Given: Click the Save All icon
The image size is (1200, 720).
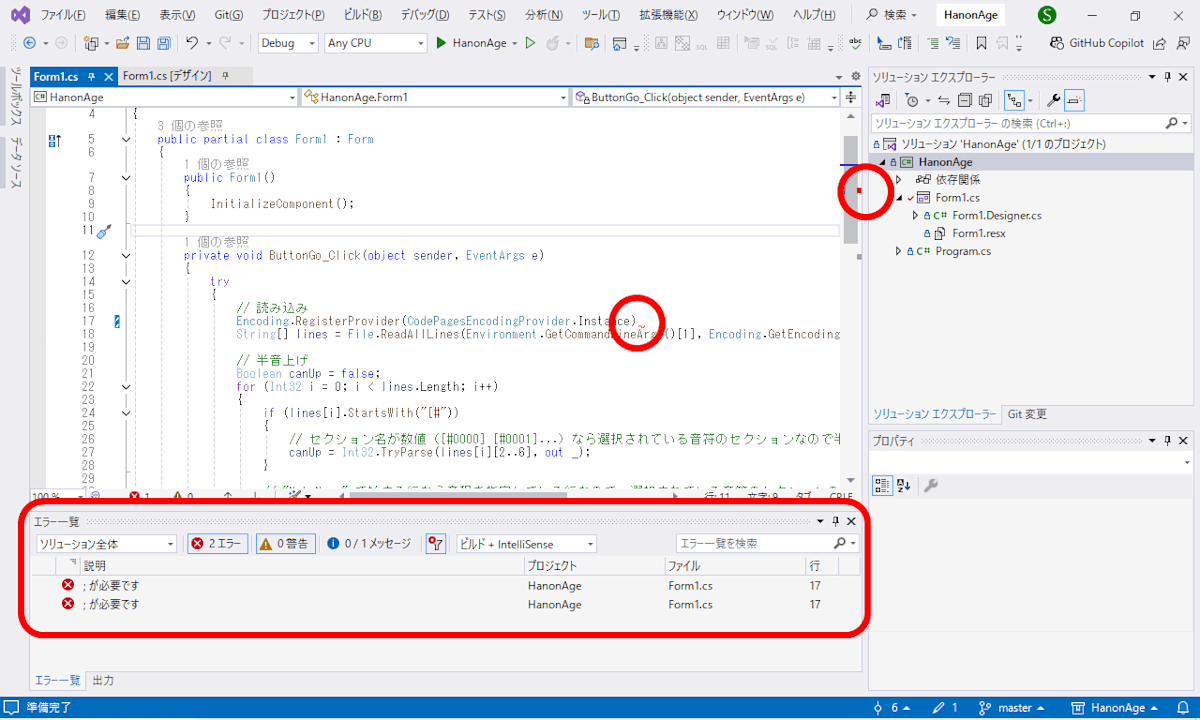Looking at the screenshot, I should coord(162,43).
